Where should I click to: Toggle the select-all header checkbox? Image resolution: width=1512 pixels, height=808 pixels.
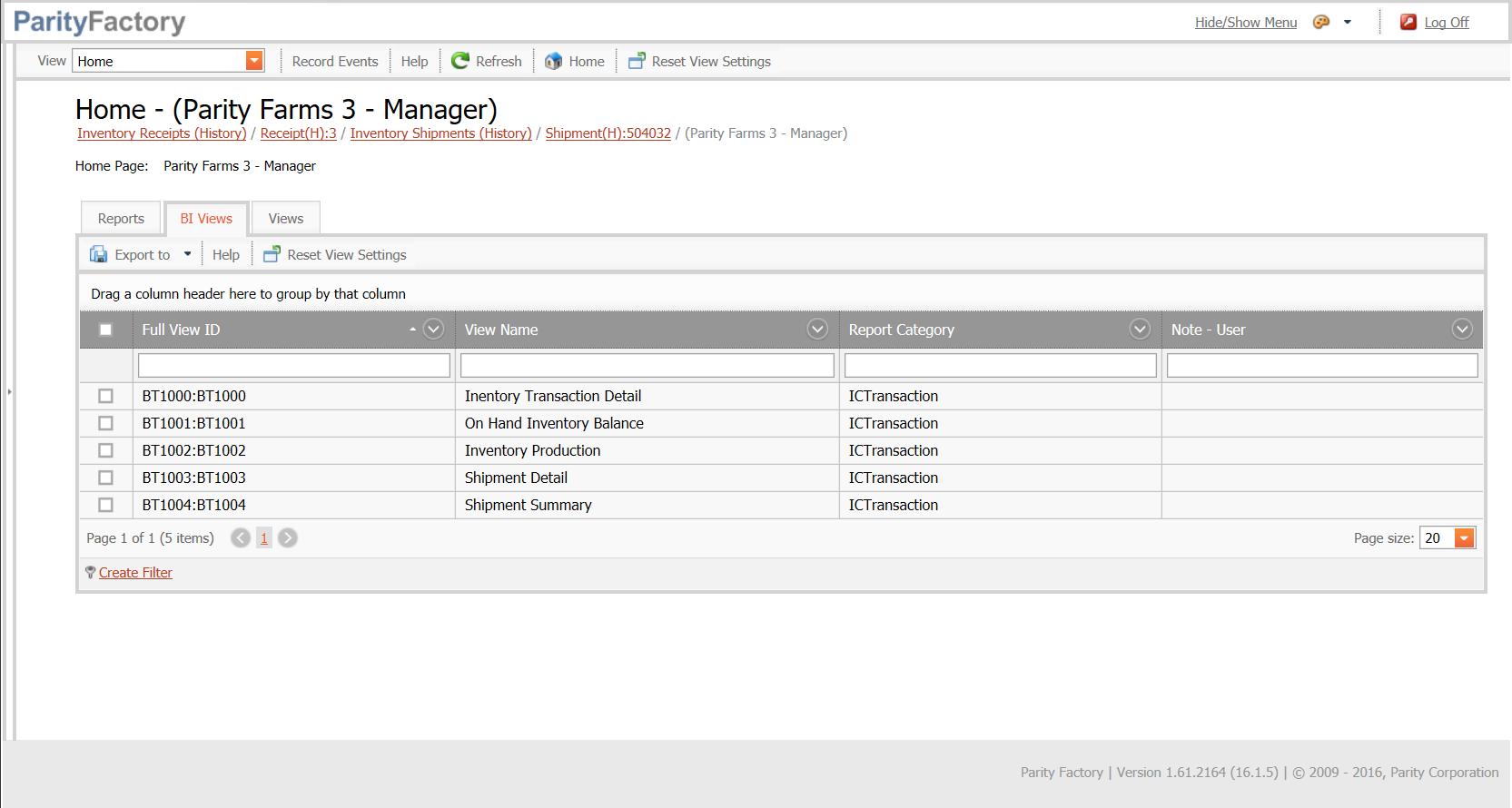pos(106,330)
